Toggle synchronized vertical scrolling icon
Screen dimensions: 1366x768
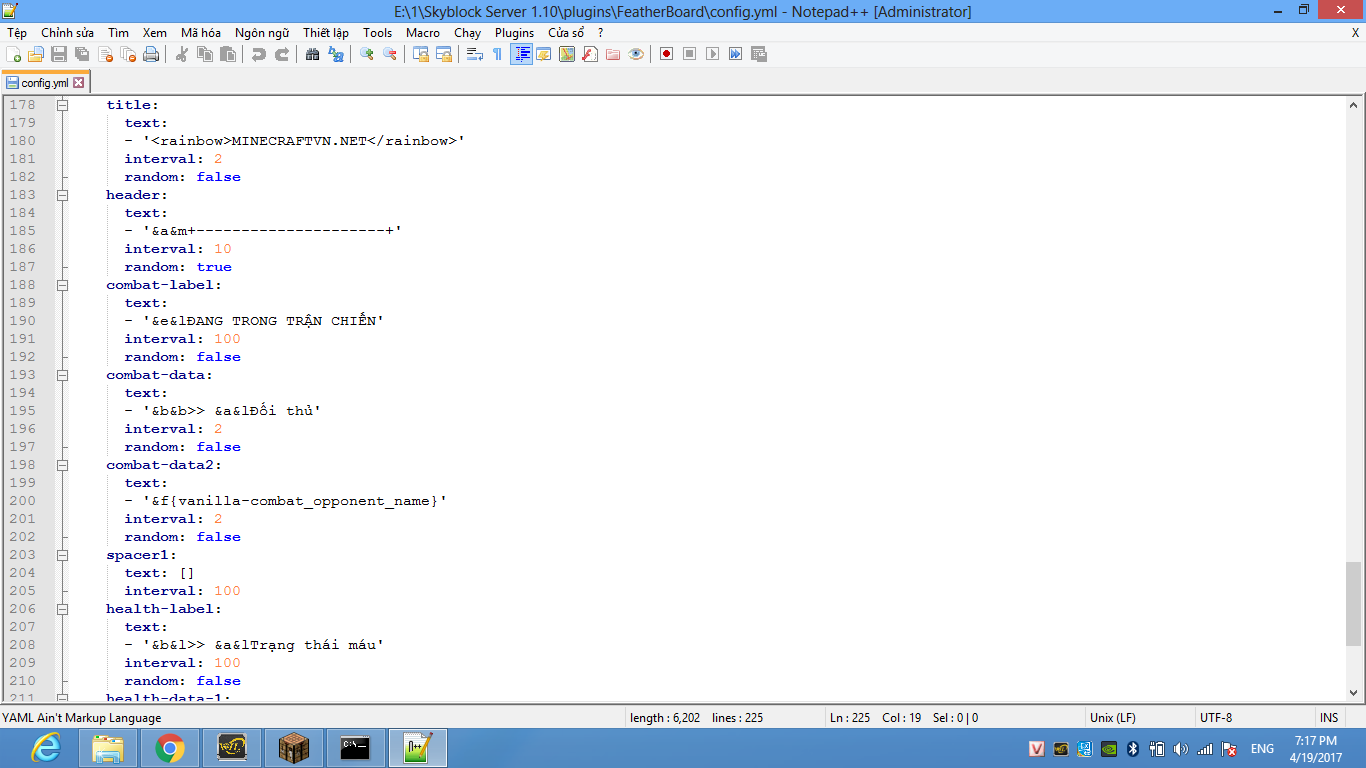[x=421, y=54]
